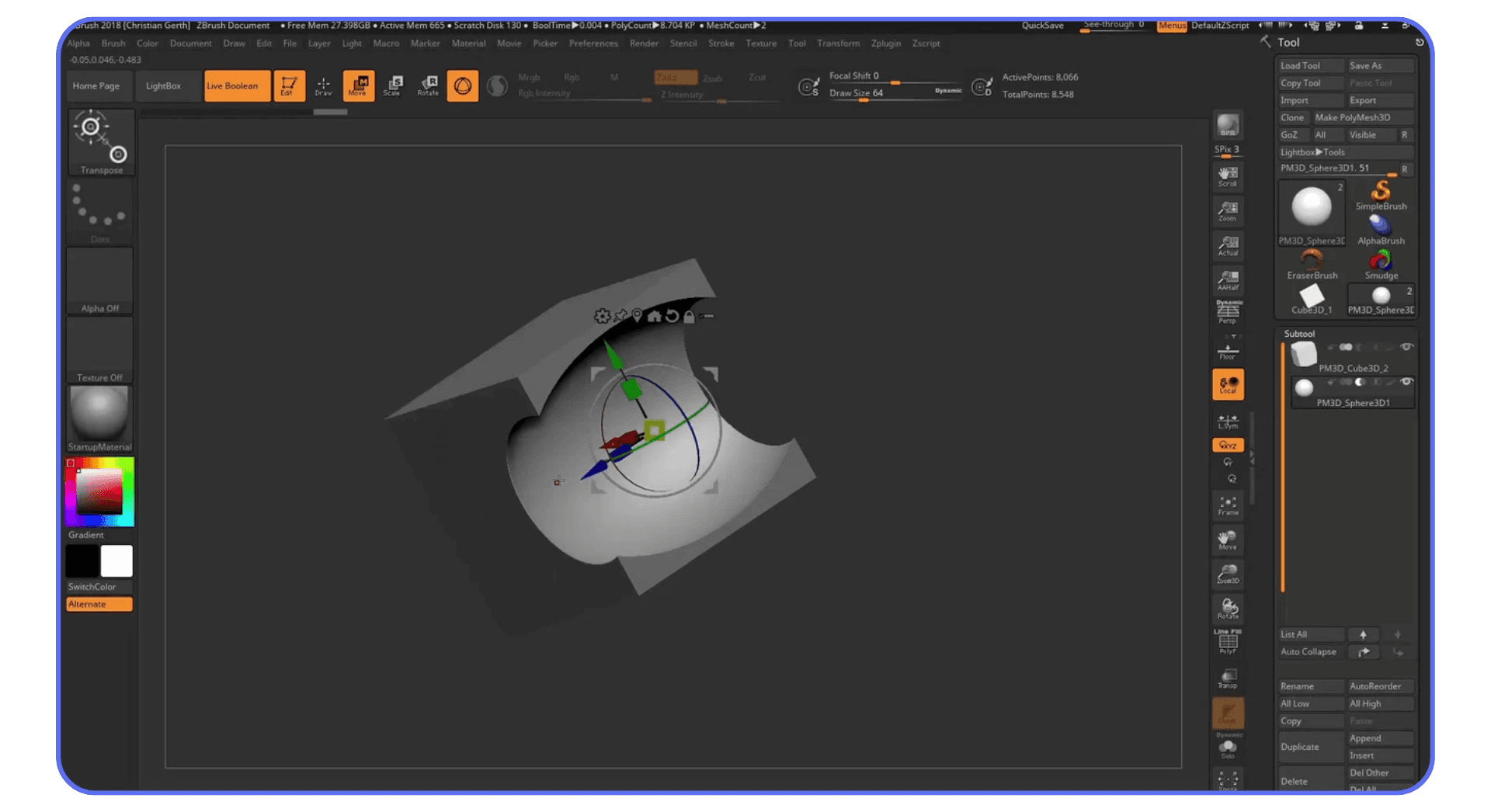Open the Preferences menu
The image size is (1491, 812).
[593, 43]
